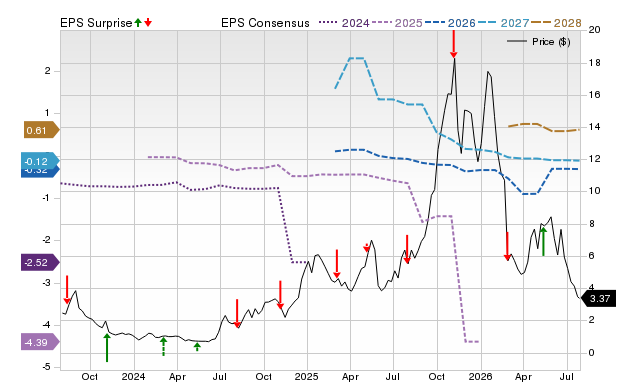Click the Apr label following 2026
Screen dimensions: 640x382
524,376
